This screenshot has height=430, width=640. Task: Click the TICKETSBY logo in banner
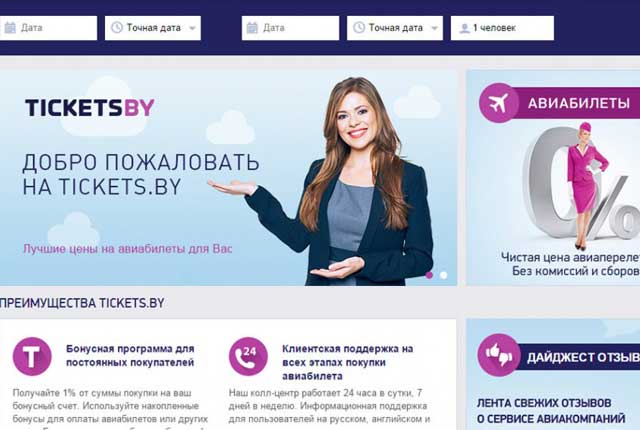pos(90,107)
